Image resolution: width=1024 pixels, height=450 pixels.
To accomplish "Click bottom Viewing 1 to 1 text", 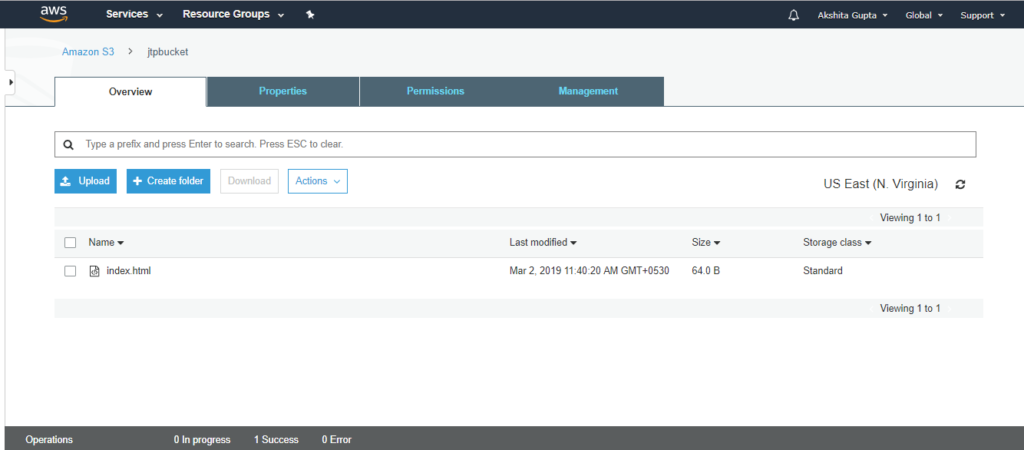I will coord(910,308).
